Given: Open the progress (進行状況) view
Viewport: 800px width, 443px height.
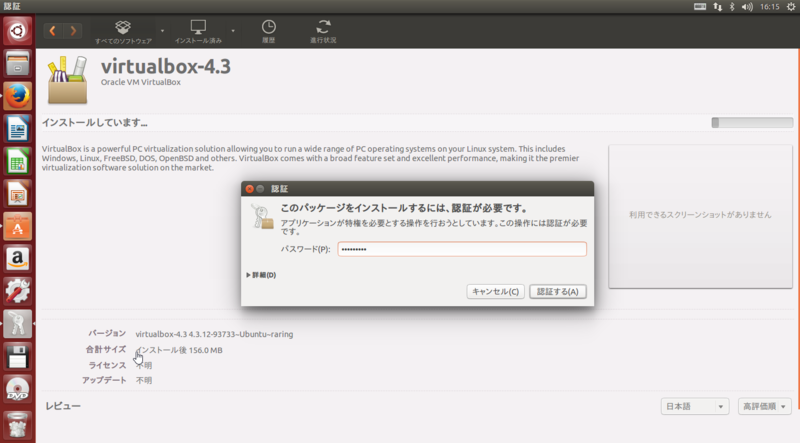Looking at the screenshot, I should (323, 32).
